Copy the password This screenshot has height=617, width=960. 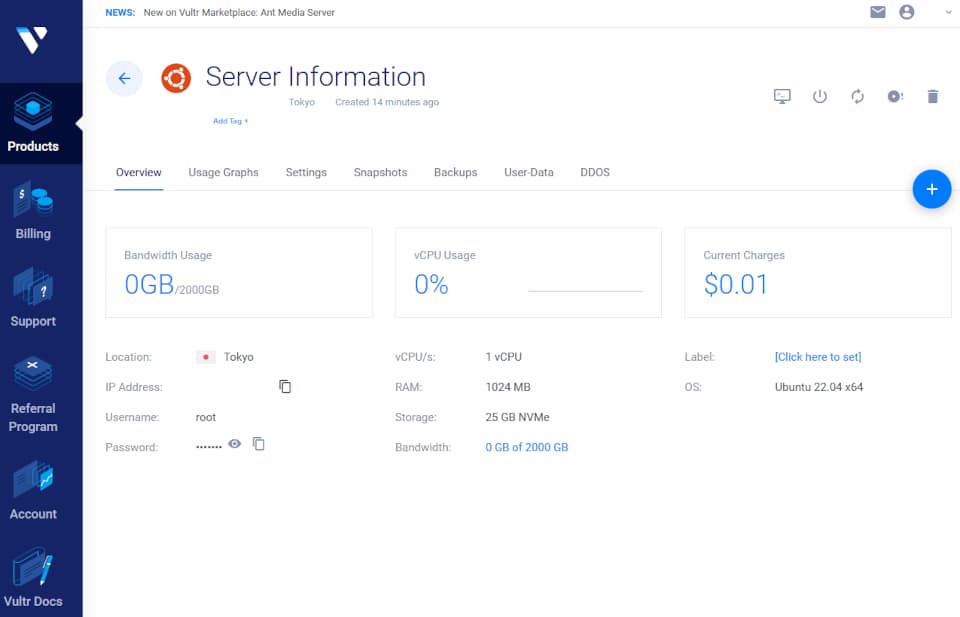[258, 444]
